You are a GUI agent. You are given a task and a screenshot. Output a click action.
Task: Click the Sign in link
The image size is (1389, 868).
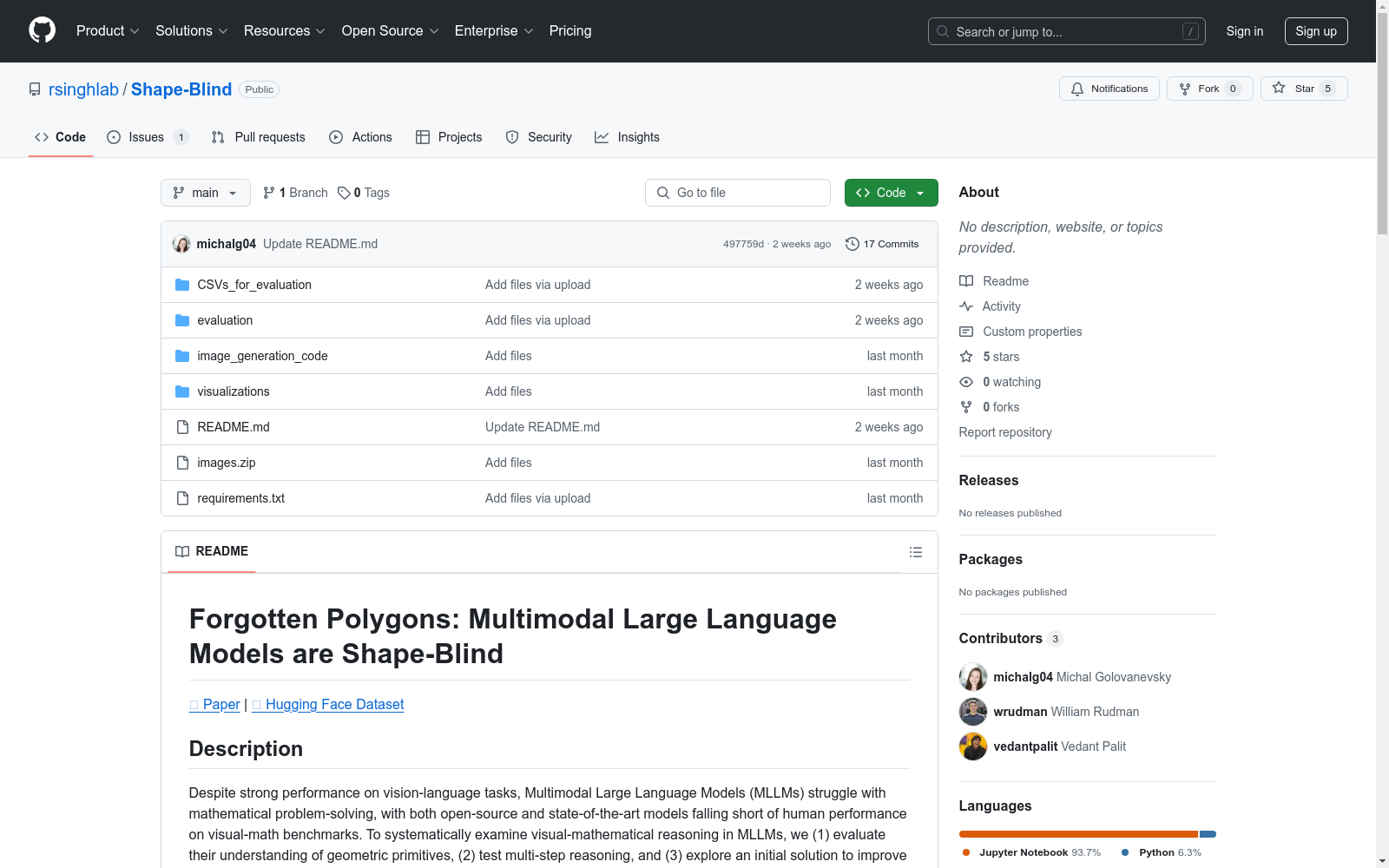1245,31
